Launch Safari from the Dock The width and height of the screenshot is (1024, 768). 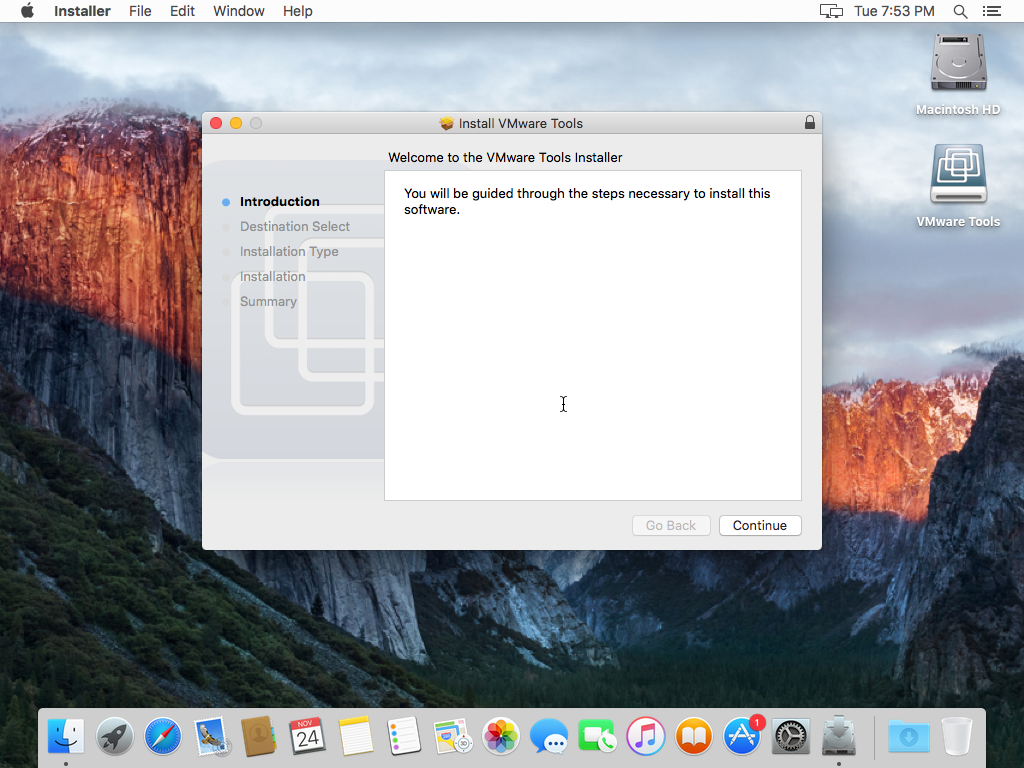click(x=163, y=736)
